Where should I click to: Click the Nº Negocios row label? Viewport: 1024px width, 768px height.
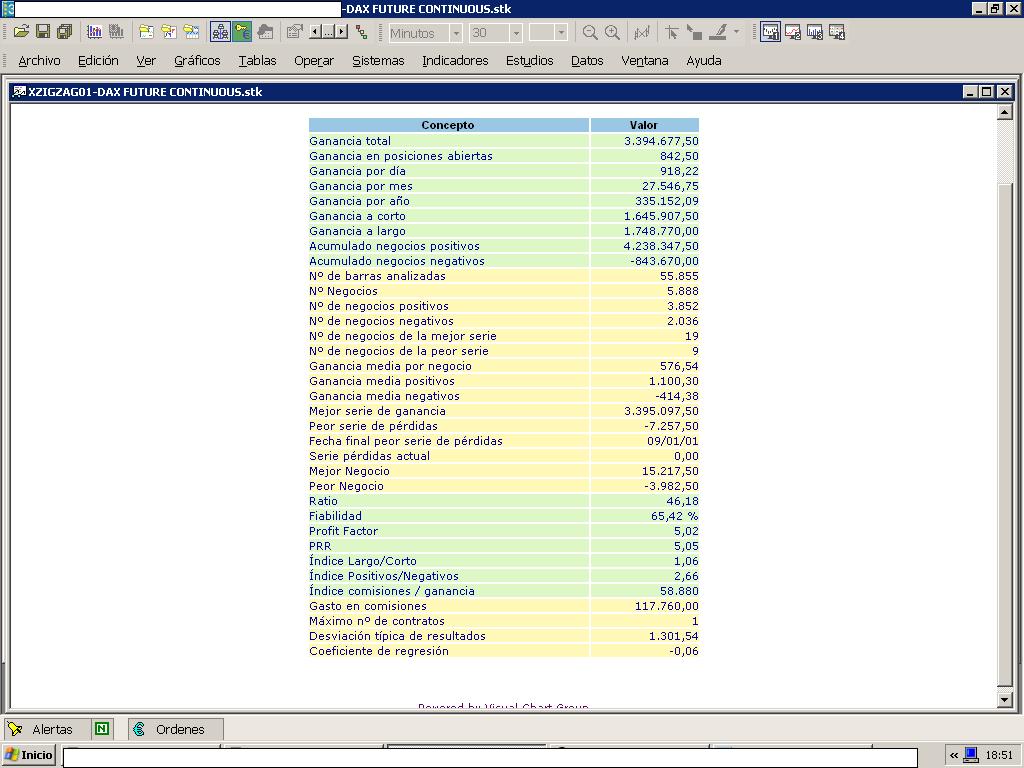(344, 291)
